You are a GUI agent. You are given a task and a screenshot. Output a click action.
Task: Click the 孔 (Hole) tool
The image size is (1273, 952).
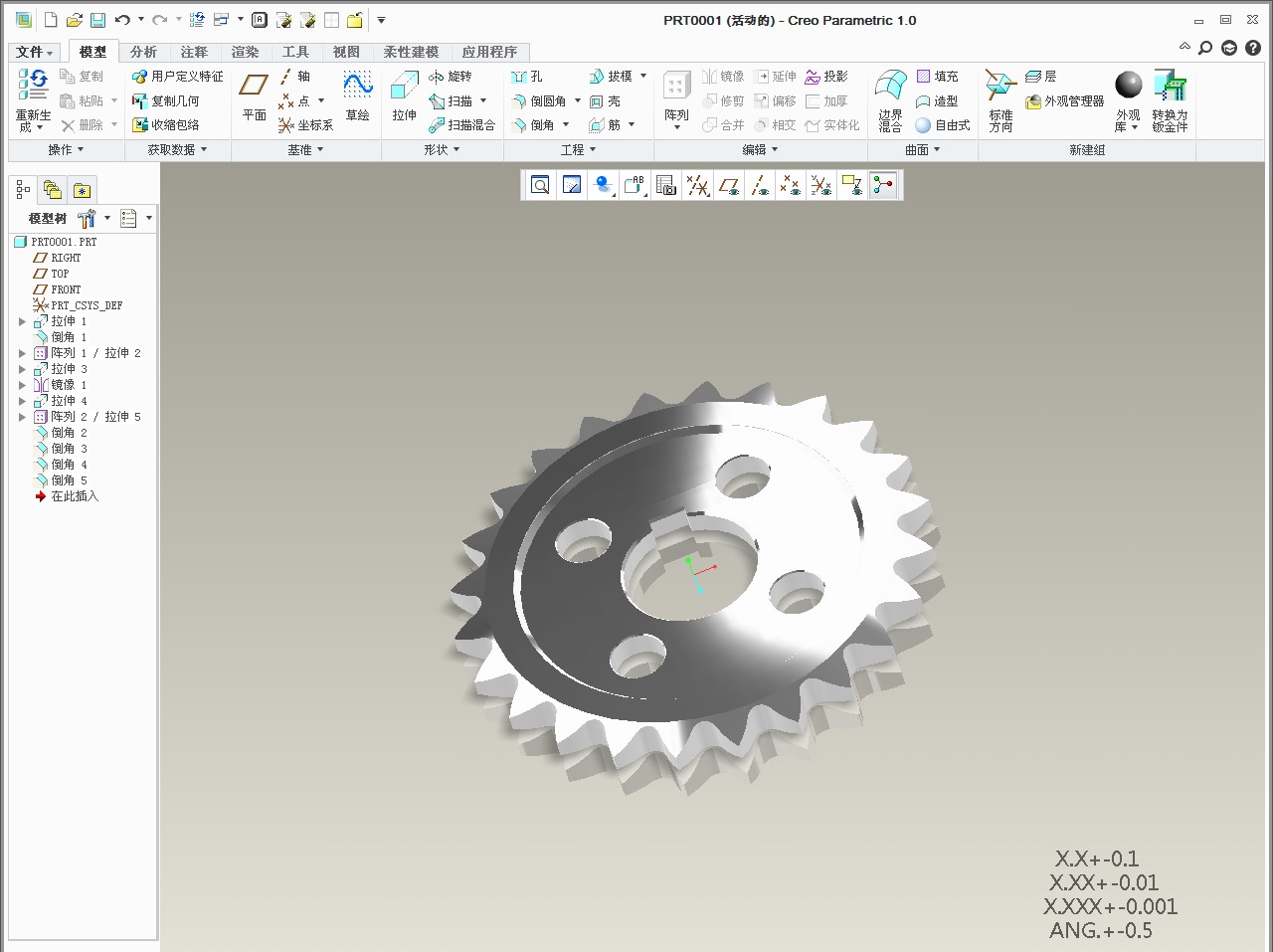(x=527, y=77)
